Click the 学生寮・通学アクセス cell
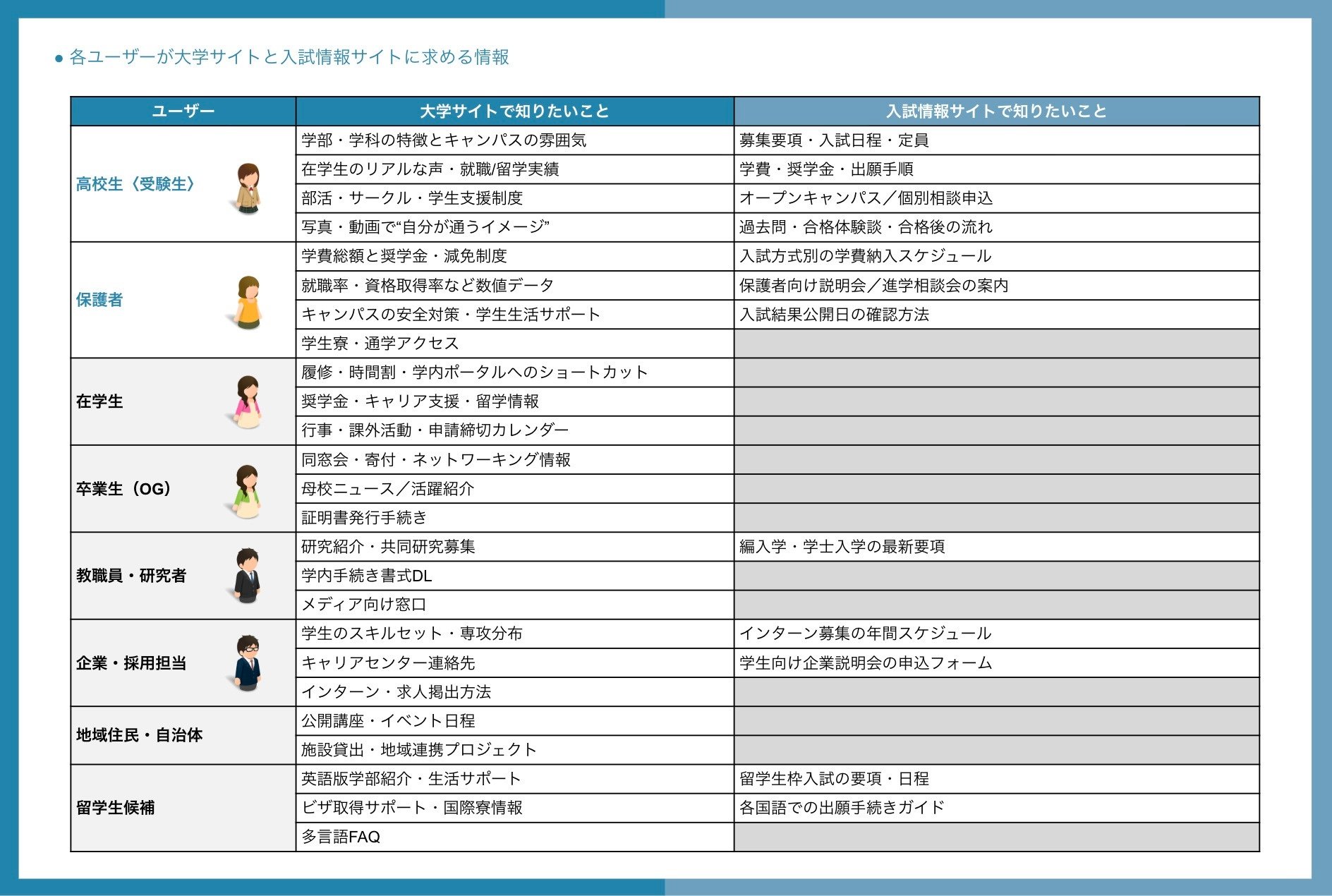The image size is (1332, 896). [x=380, y=344]
